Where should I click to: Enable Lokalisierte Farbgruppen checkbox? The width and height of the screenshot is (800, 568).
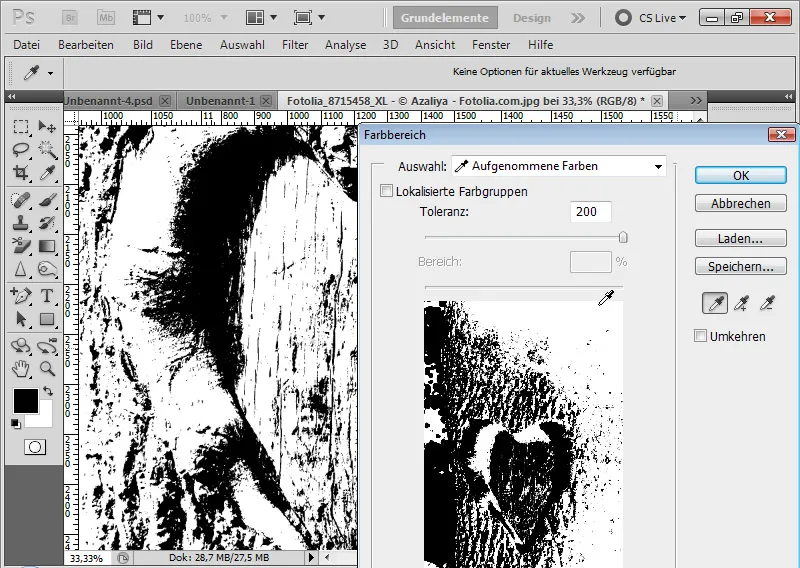(x=386, y=191)
